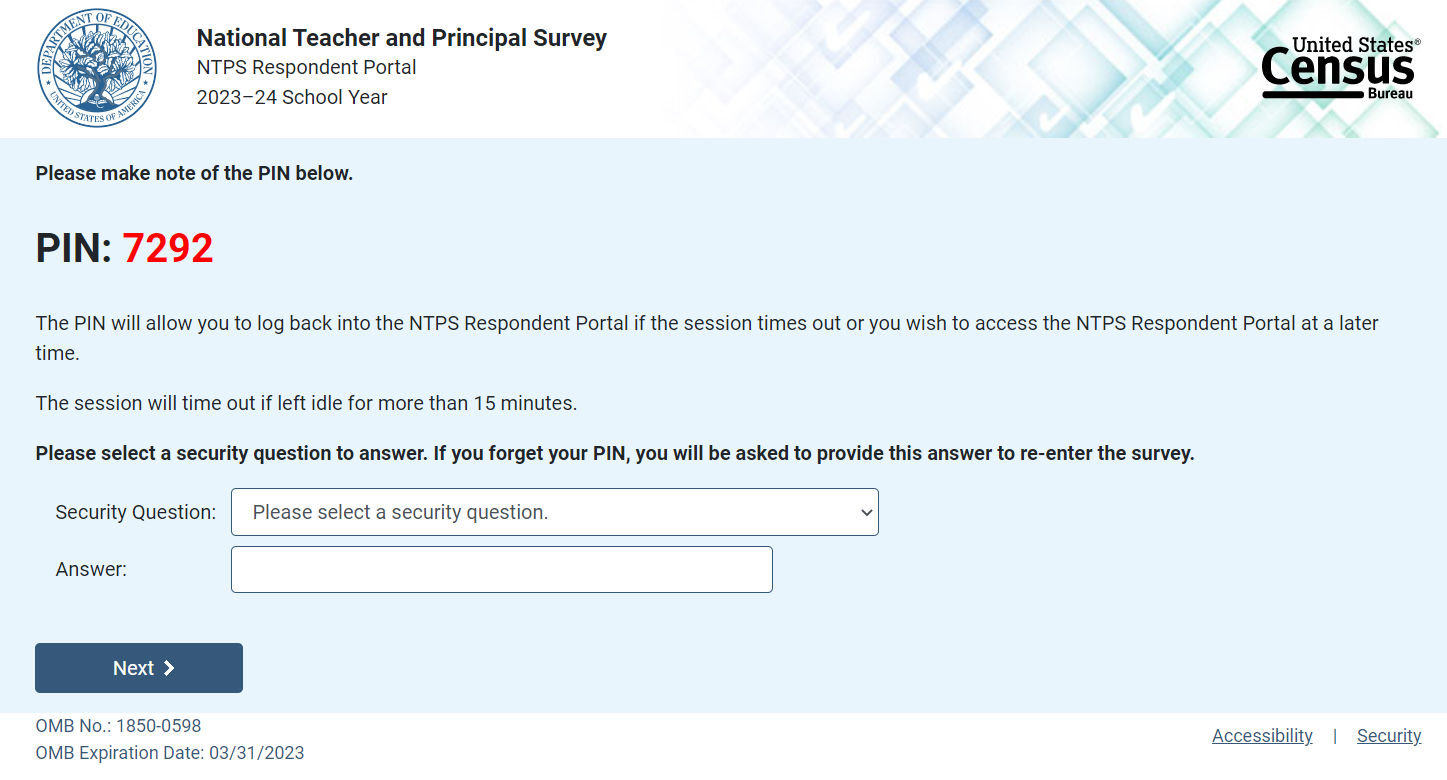Screen dimensions: 1447x780
Task: Click the 'NTPS Respondent Portal' subtitle
Action: (306, 67)
